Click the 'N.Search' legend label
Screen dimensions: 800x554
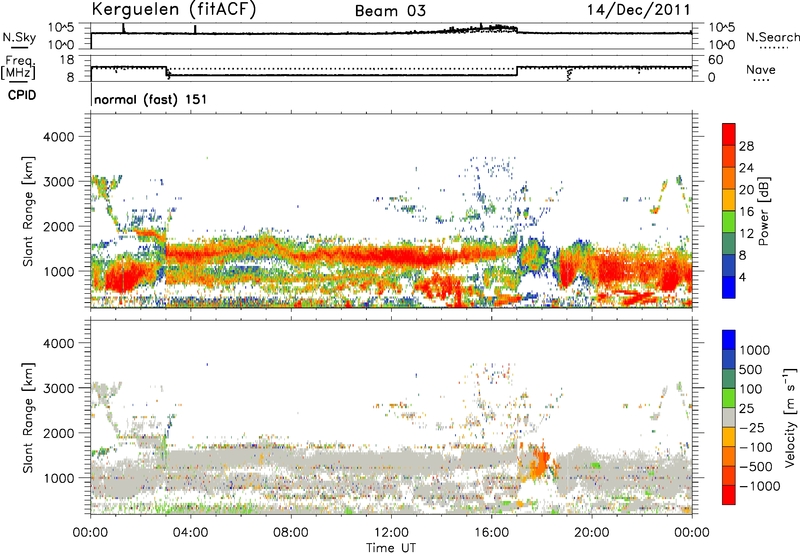[772, 37]
